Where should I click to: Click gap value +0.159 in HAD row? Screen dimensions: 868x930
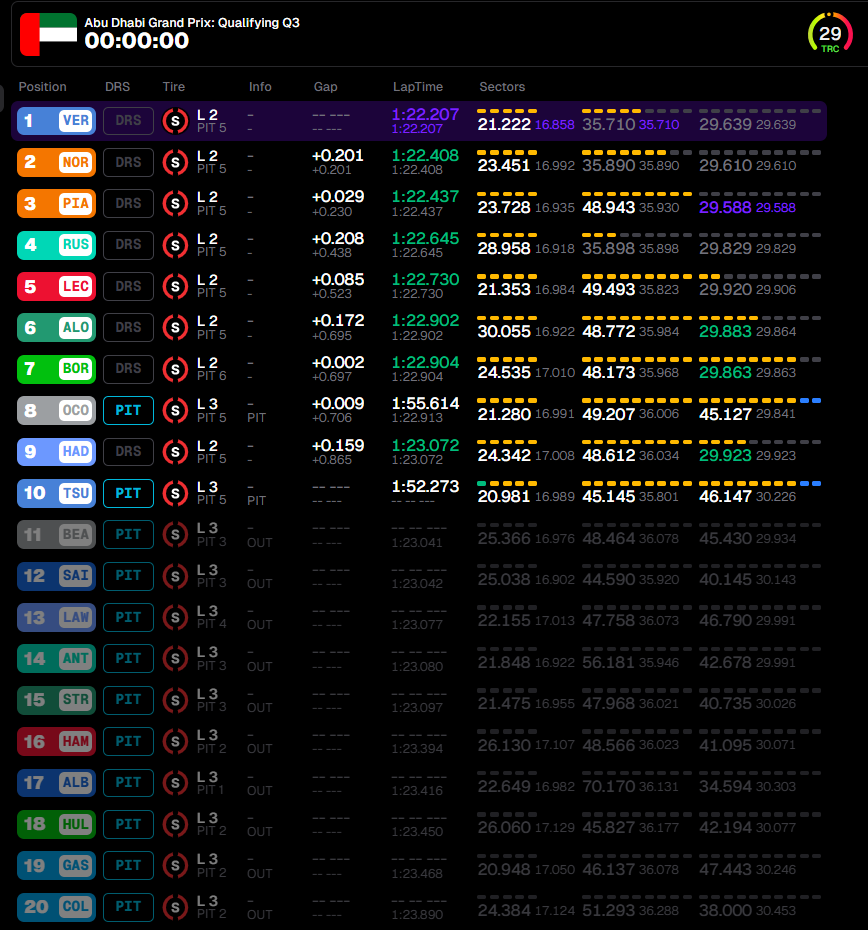point(338,445)
